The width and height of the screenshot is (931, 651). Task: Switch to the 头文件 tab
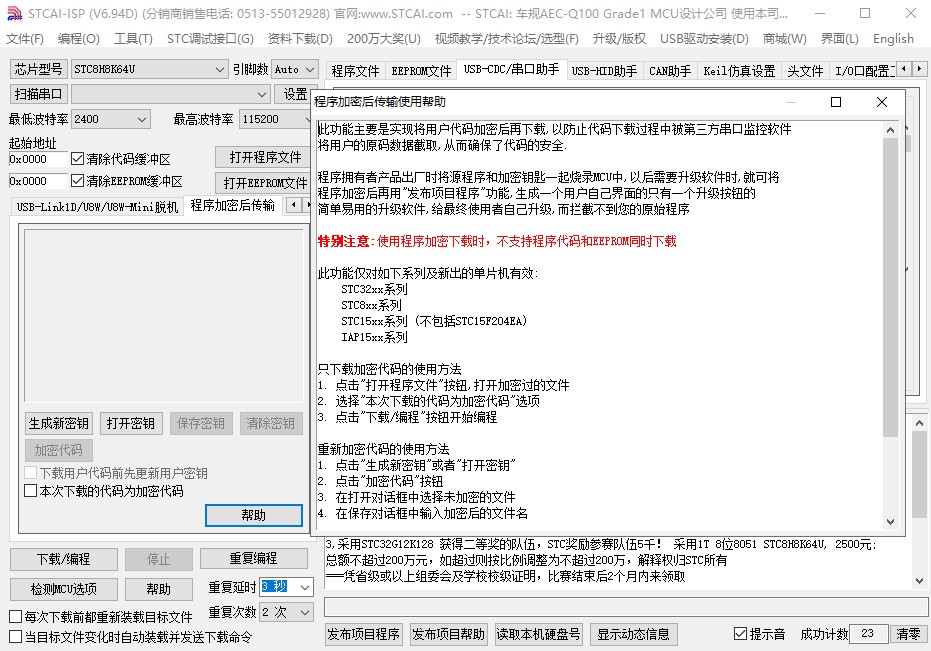tap(805, 71)
